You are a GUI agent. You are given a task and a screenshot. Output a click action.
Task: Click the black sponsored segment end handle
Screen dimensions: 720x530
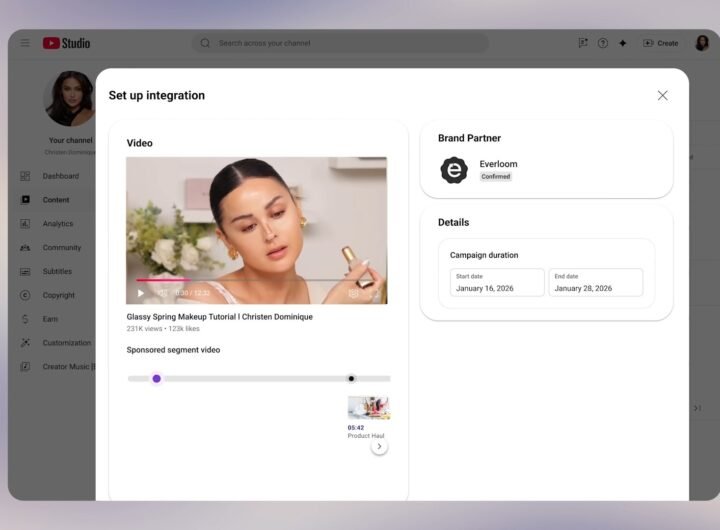(x=351, y=378)
